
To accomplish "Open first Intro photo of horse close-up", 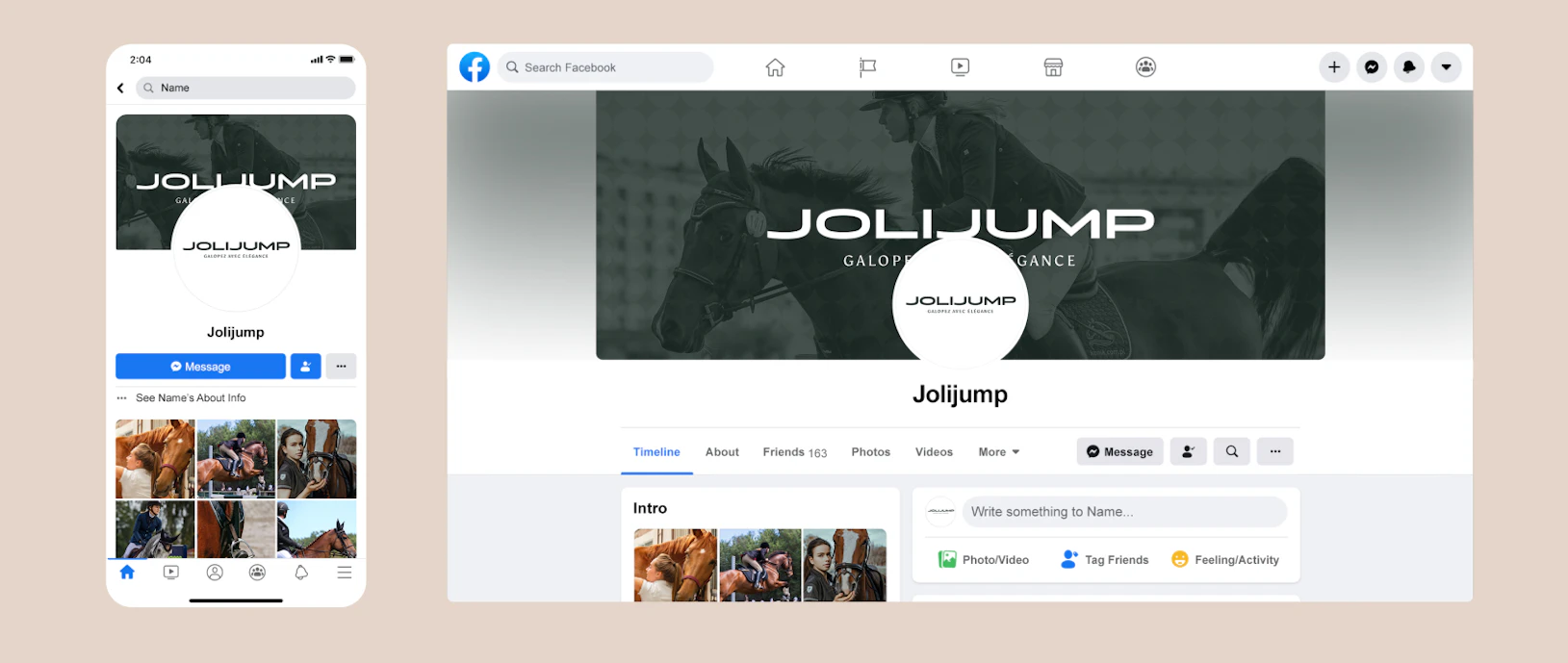I will pos(676,565).
